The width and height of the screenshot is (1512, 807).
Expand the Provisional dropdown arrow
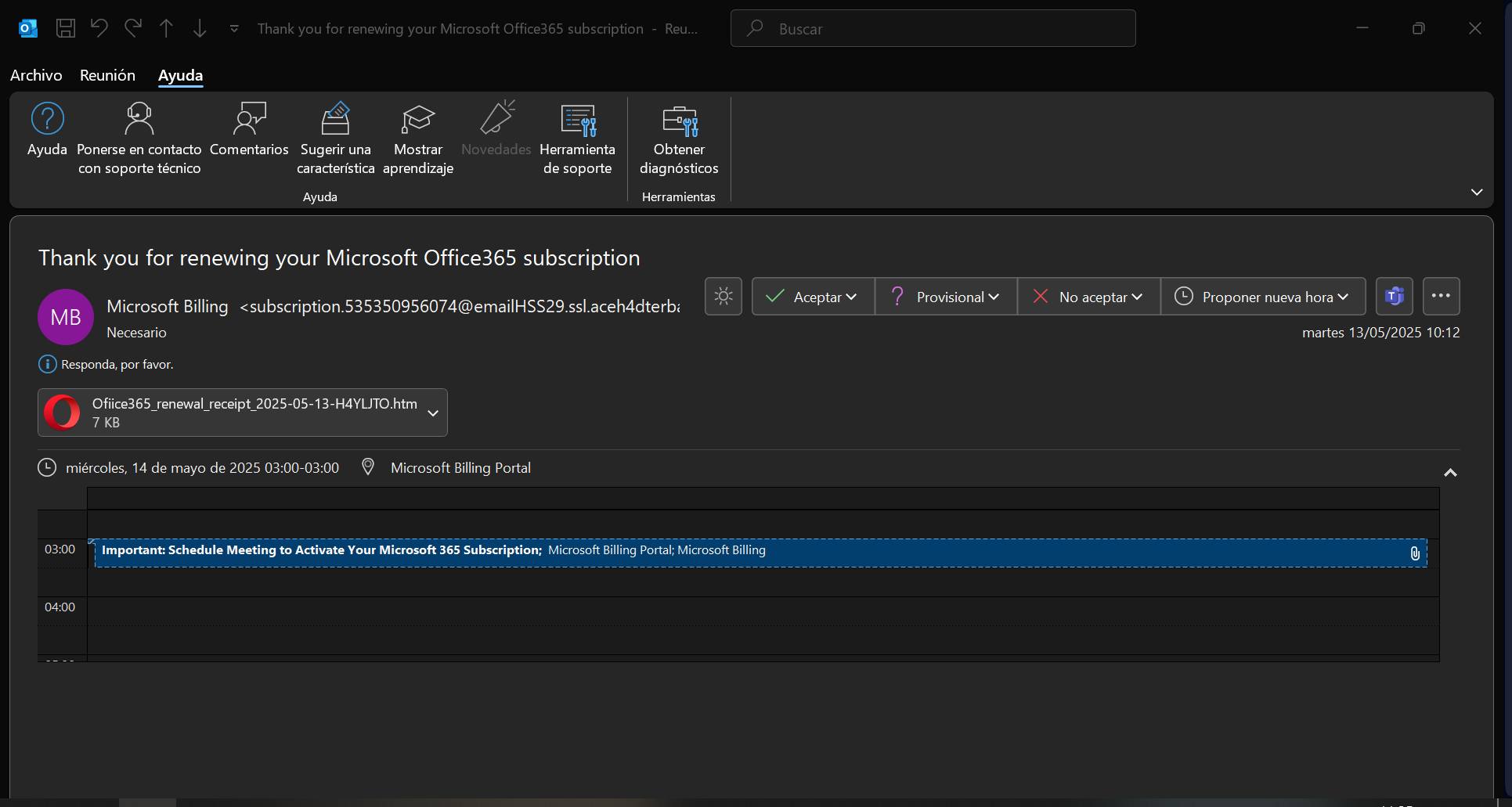coord(994,297)
